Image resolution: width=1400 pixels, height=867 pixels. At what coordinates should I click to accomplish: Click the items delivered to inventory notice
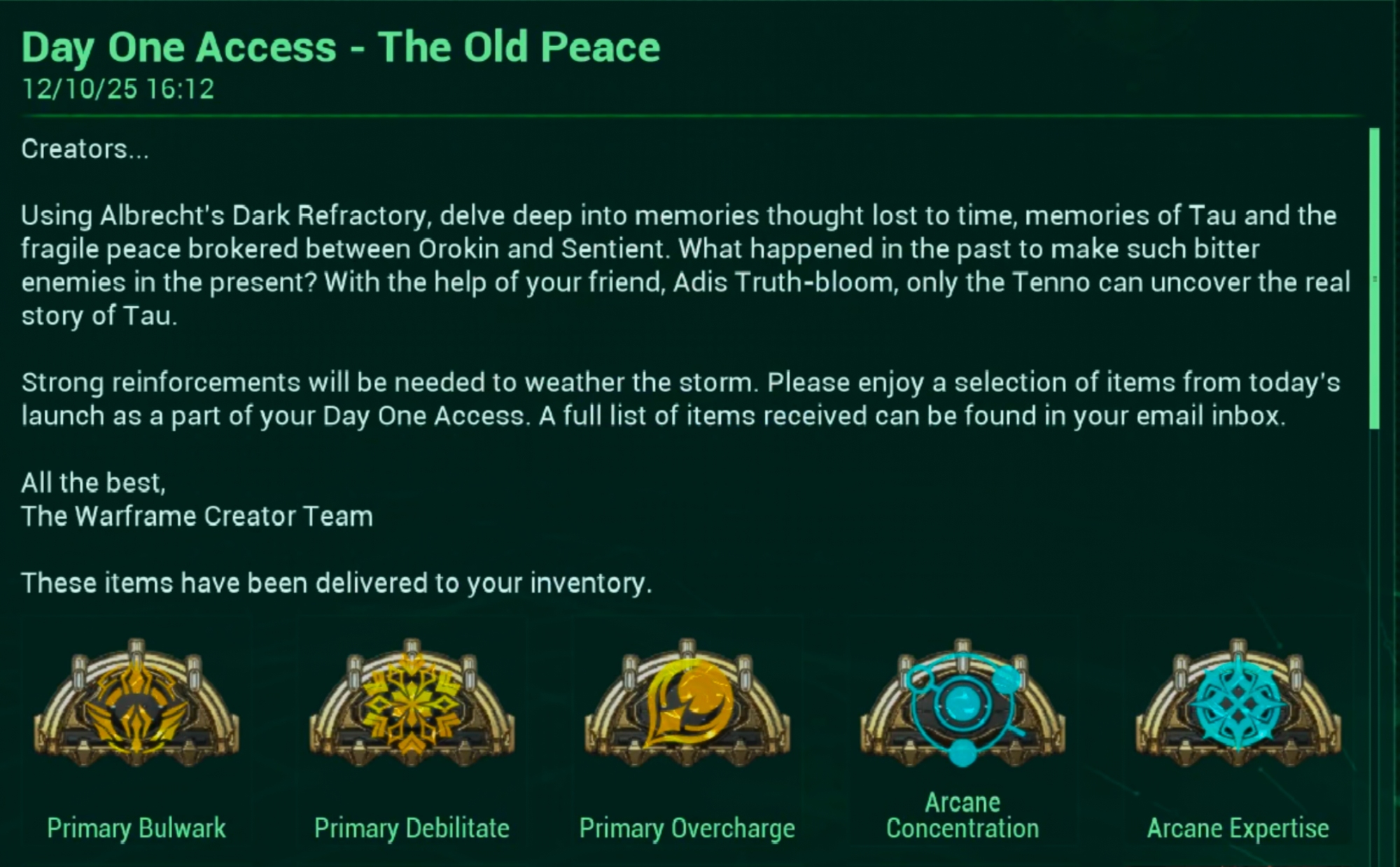pos(336,583)
